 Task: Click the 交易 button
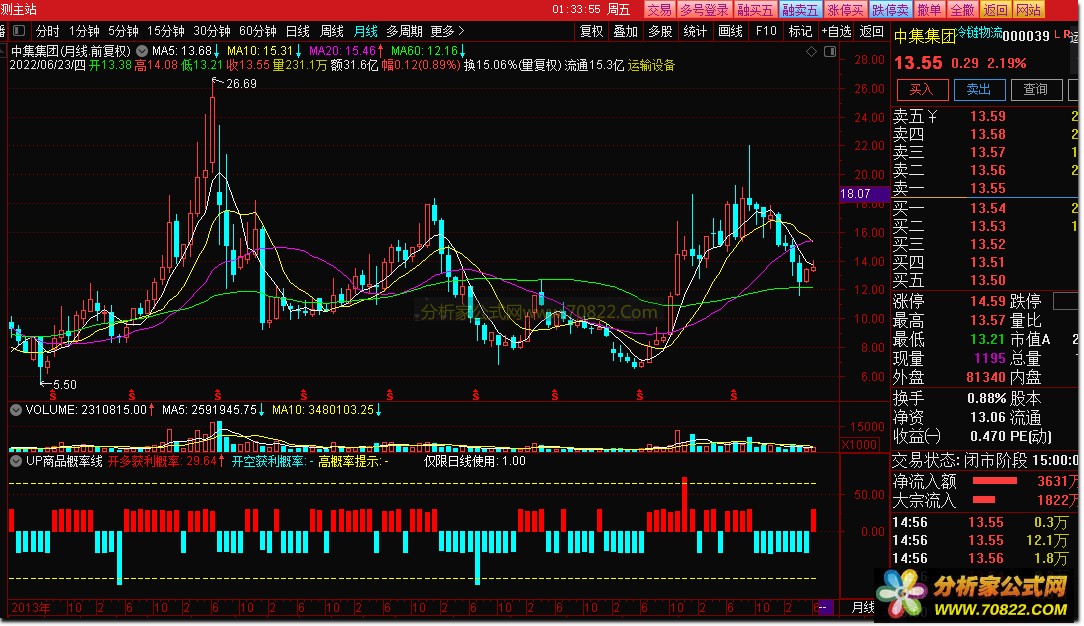659,10
